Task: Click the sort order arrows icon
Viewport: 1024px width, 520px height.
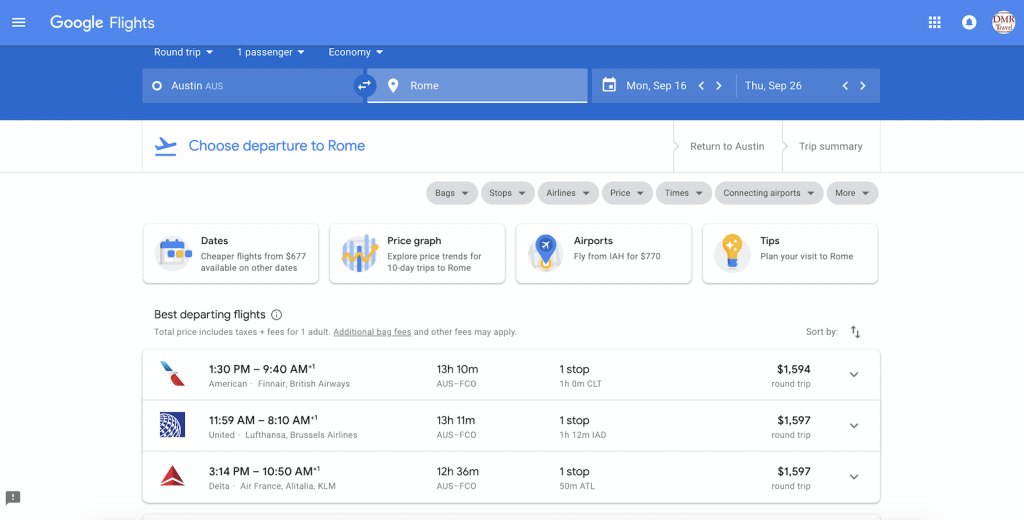Action: click(855, 332)
